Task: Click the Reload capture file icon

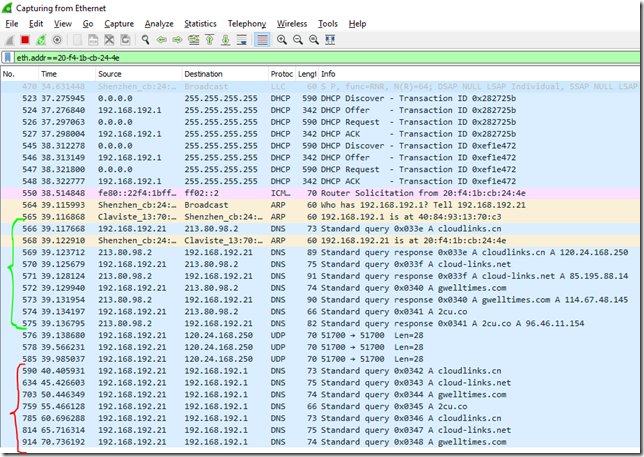Action: click(125, 40)
